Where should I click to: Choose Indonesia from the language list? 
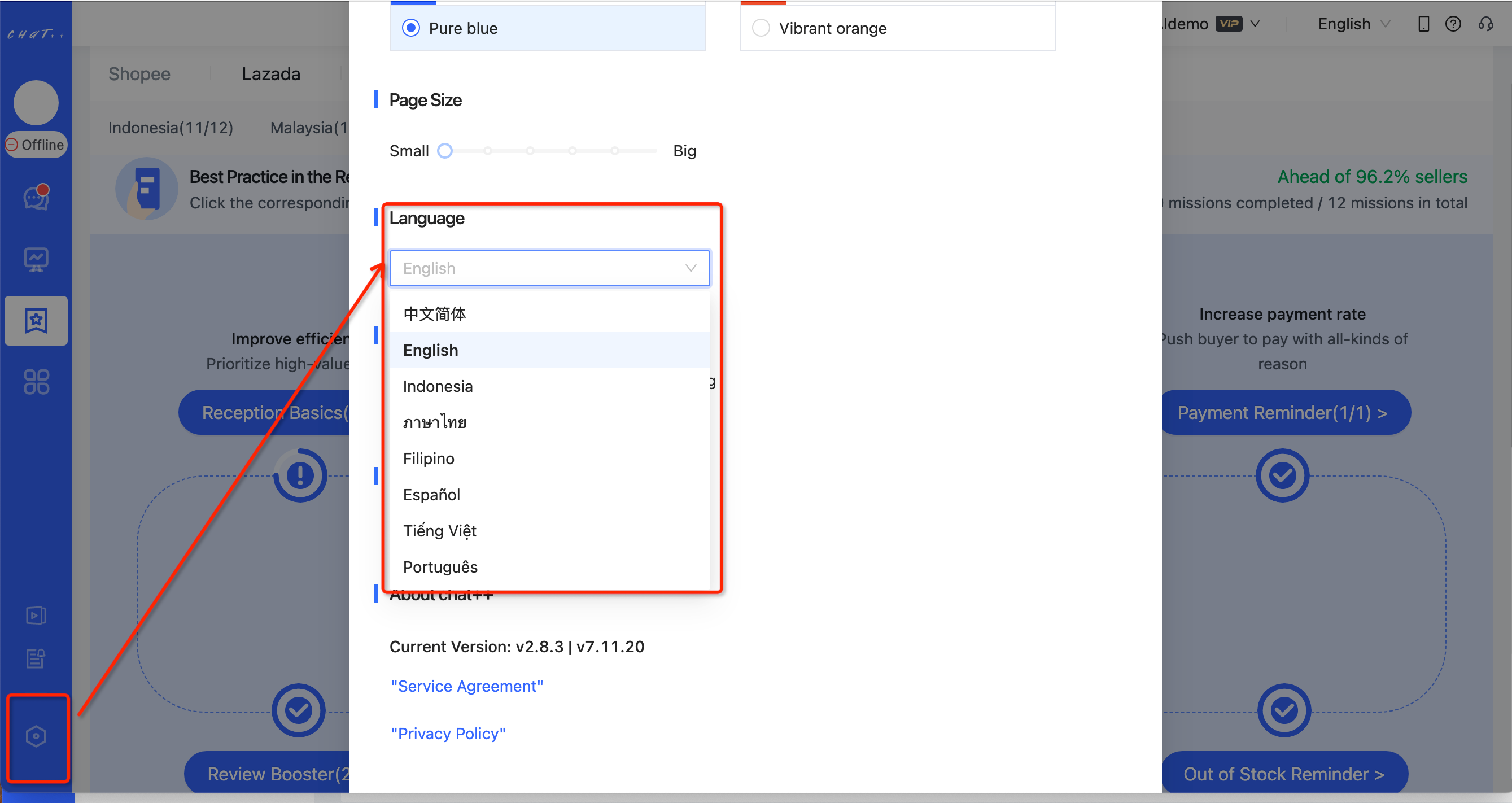coord(438,386)
